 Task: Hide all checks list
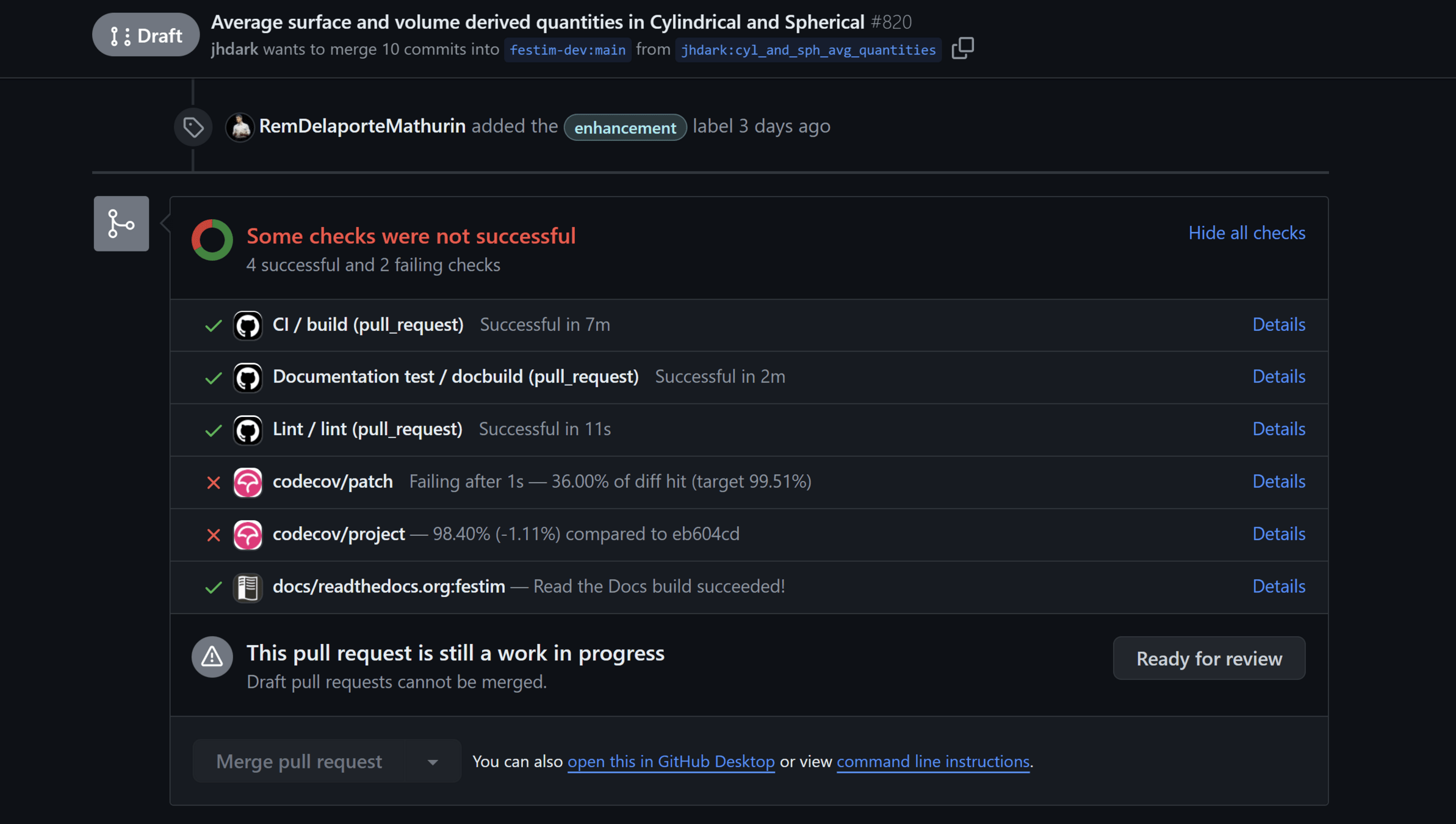tap(1246, 233)
